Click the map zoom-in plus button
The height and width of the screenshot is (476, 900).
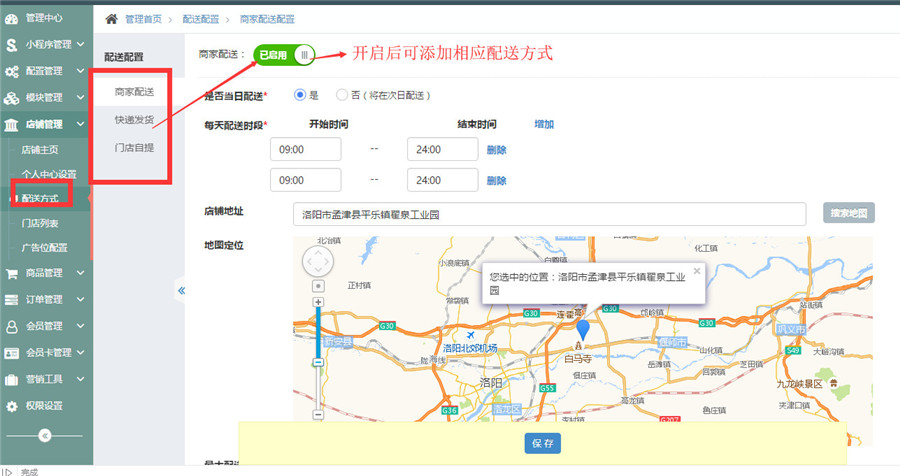coord(318,302)
